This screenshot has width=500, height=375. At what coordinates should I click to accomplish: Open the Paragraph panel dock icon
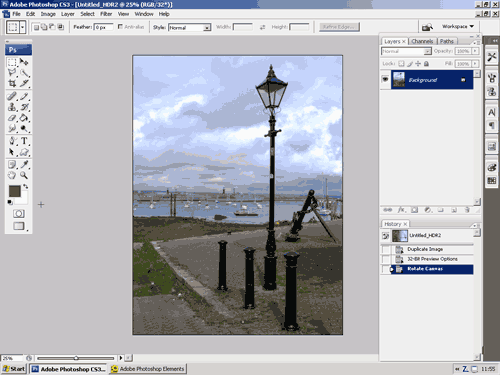492,126
